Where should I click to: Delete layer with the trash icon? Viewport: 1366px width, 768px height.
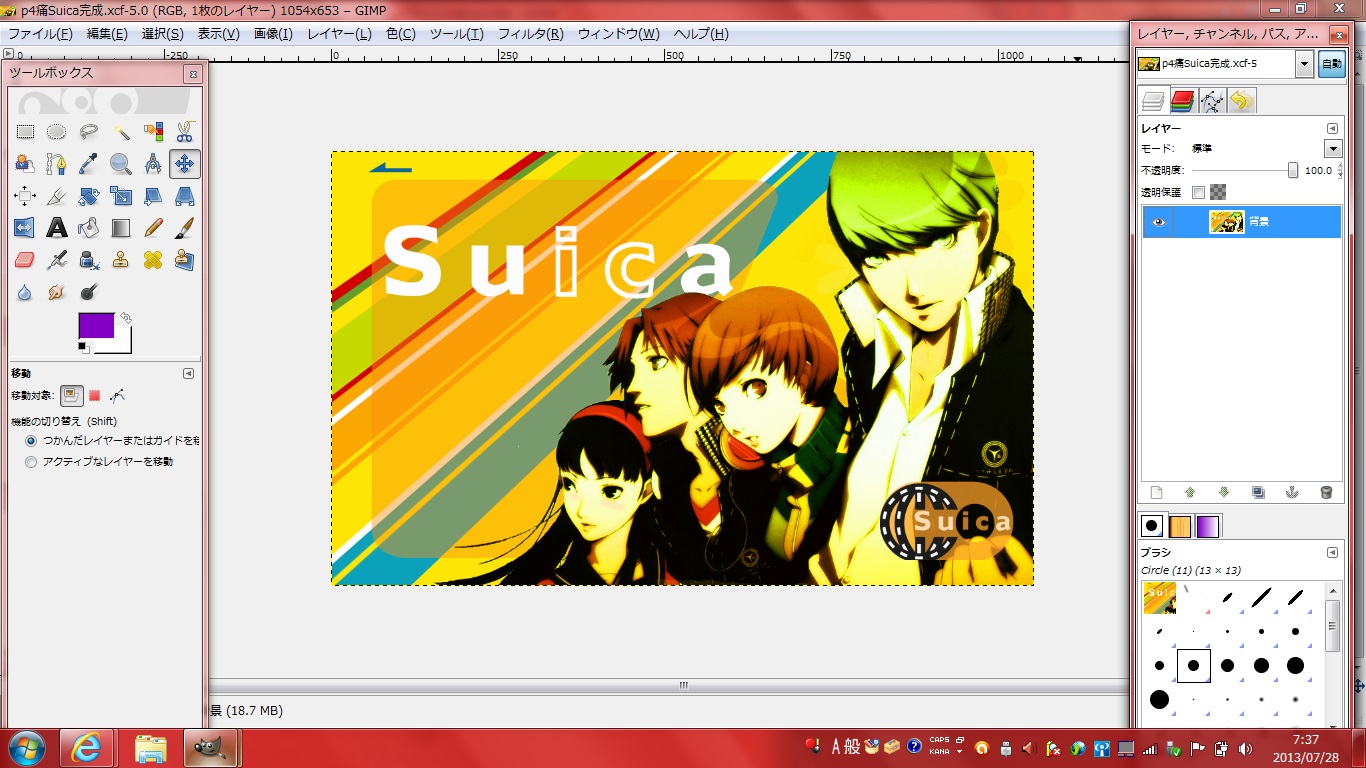click(1326, 492)
